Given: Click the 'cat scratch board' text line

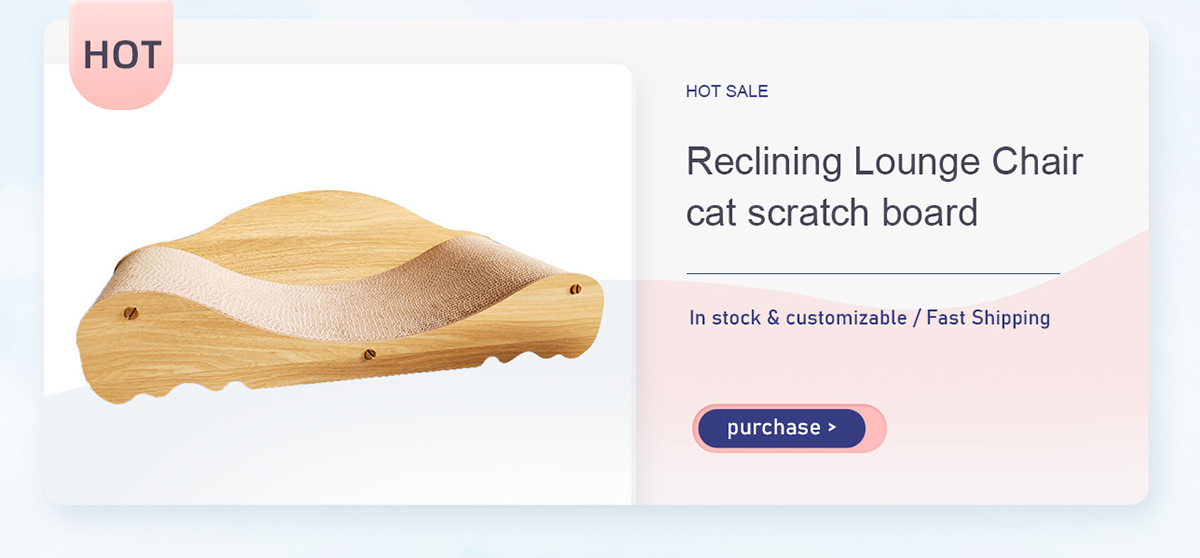Looking at the screenshot, I should tap(832, 212).
